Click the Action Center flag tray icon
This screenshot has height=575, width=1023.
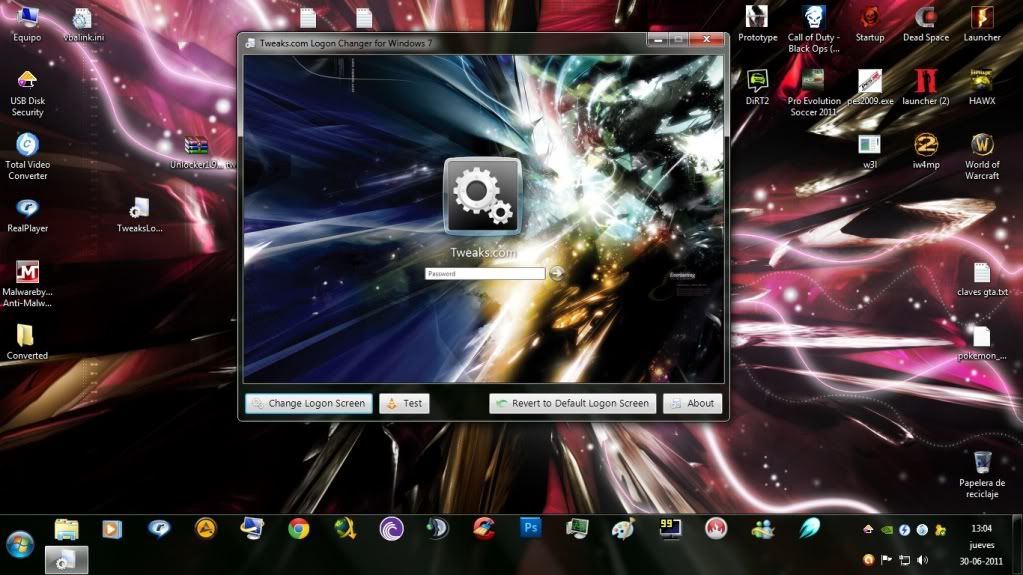tap(887, 560)
